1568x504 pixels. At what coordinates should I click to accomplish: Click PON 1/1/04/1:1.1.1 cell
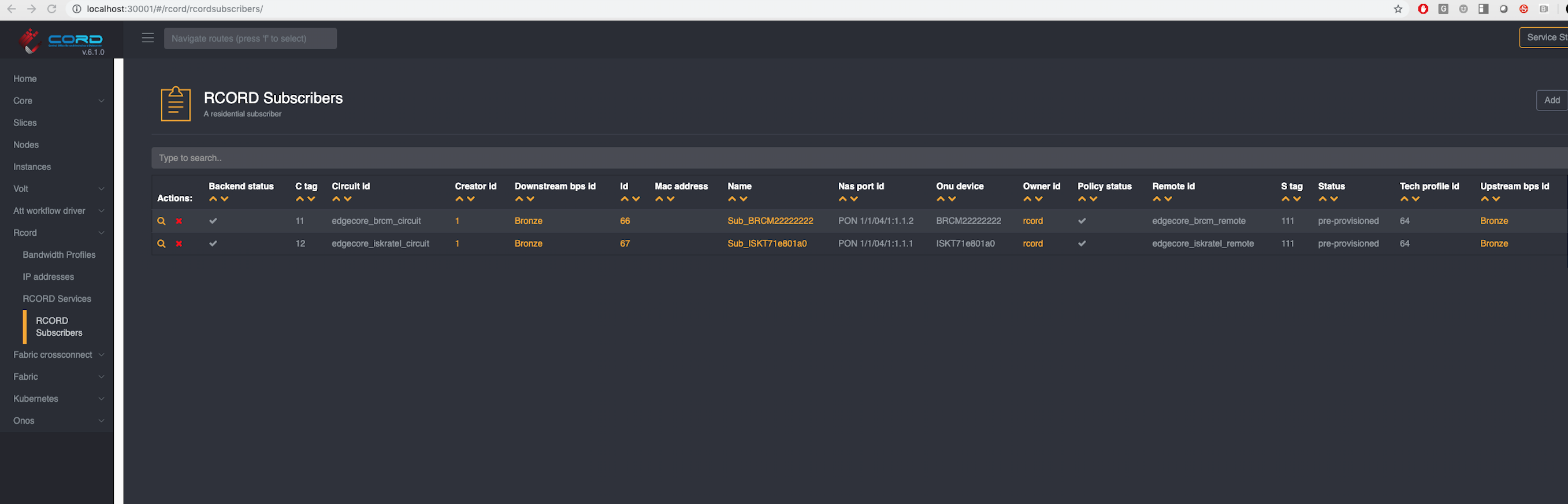(875, 243)
